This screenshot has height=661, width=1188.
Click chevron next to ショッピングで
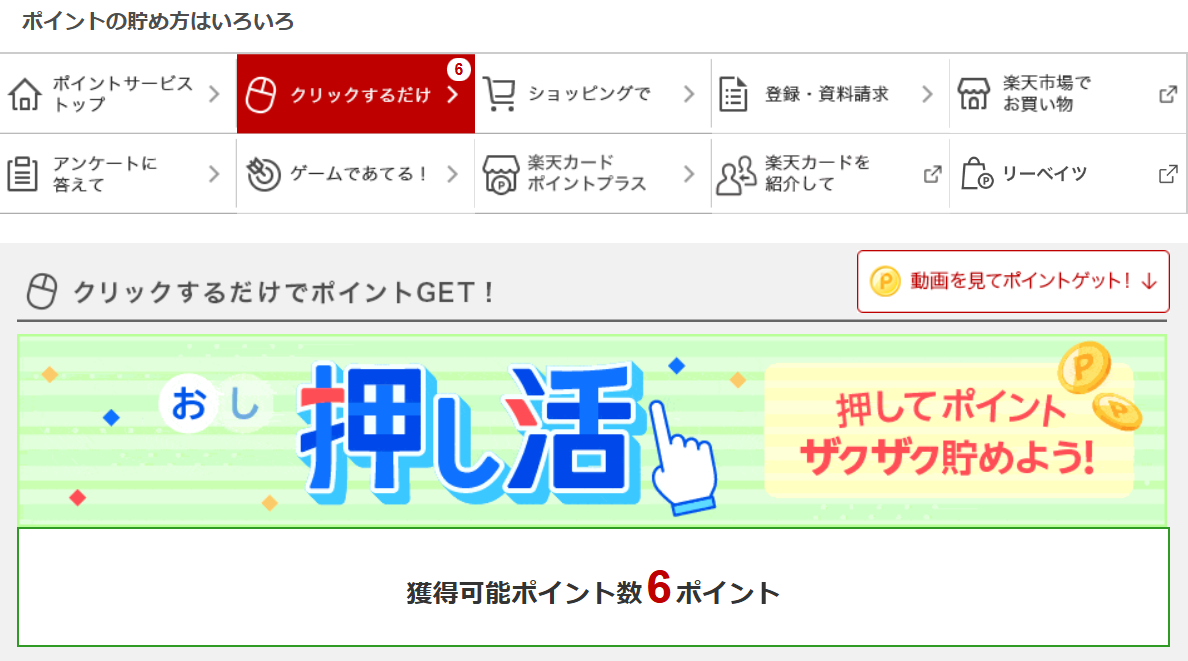pyautogui.click(x=689, y=94)
